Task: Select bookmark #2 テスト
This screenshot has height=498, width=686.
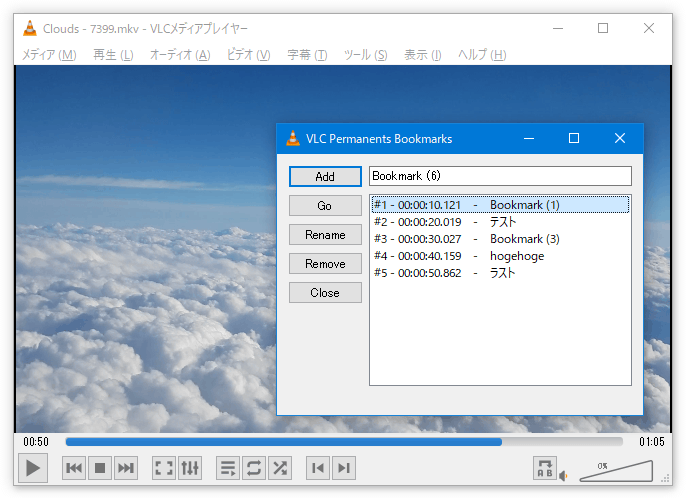Action: (x=500, y=222)
